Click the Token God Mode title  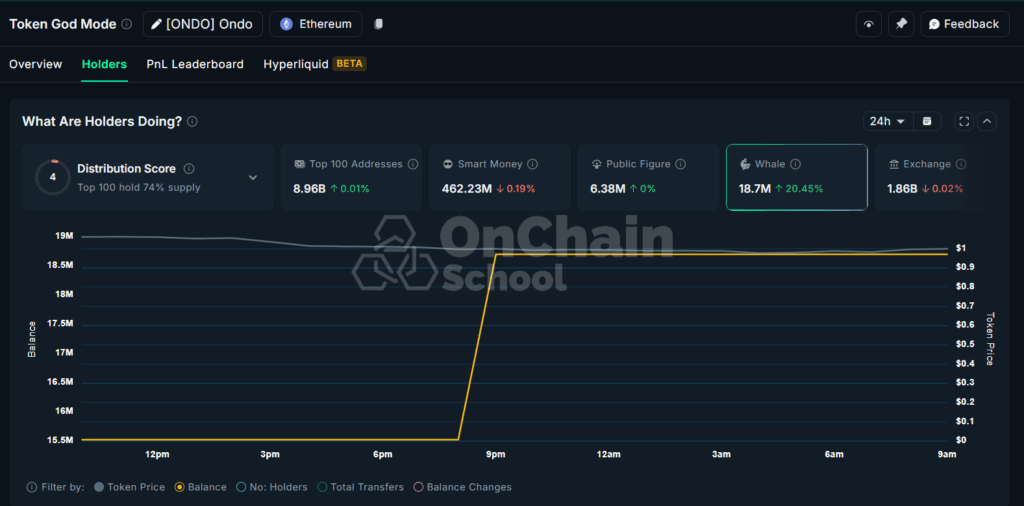coord(62,24)
